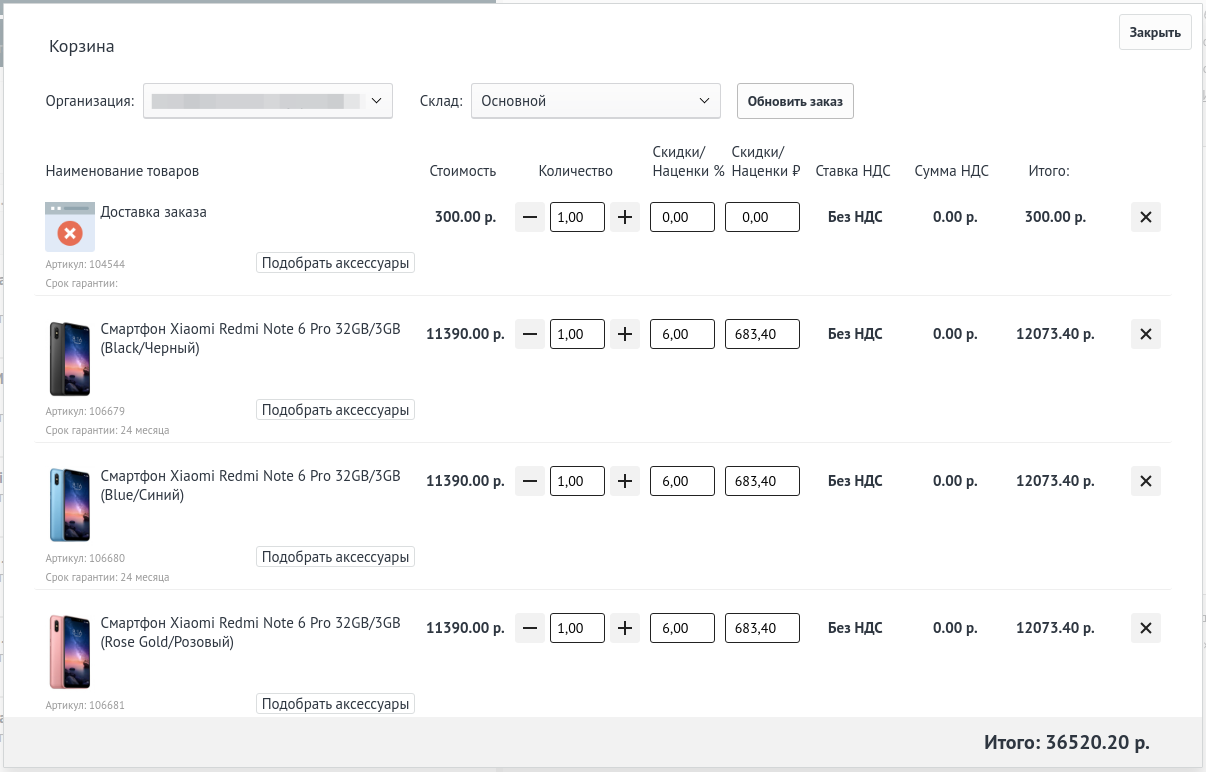Image resolution: width=1206 pixels, height=772 pixels.
Task: Edit ruble discount field for Доставка заказа
Action: [762, 217]
